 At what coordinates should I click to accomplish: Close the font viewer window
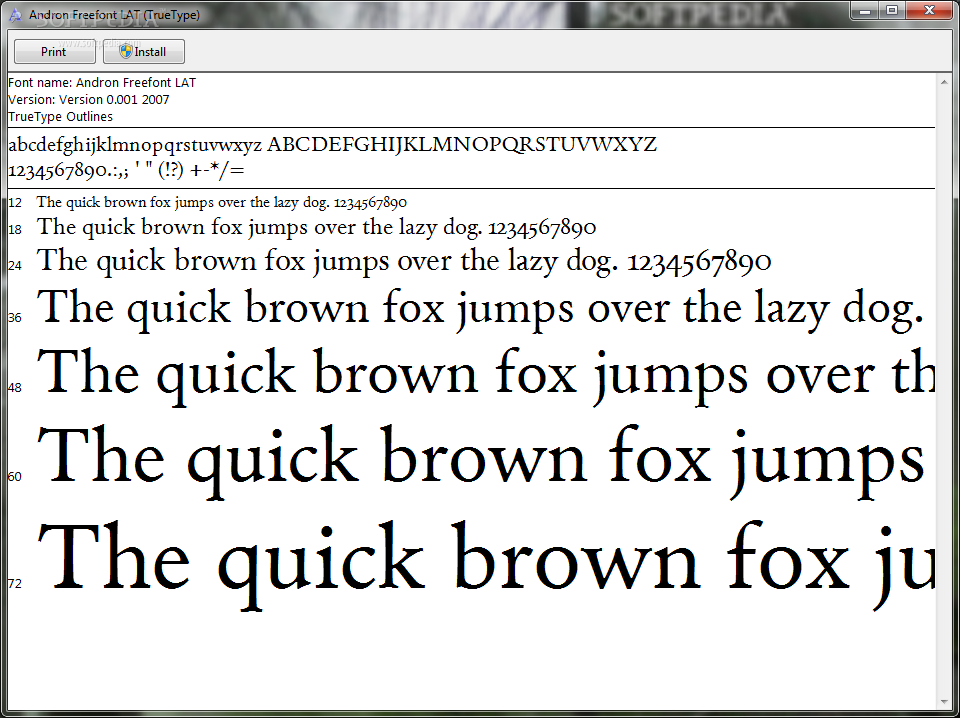929,10
